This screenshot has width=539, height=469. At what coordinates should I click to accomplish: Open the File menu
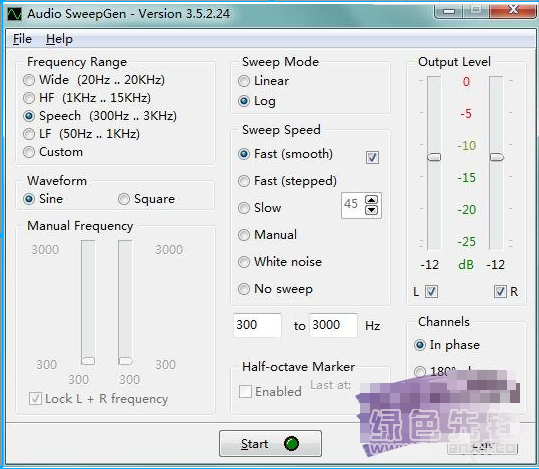22,39
